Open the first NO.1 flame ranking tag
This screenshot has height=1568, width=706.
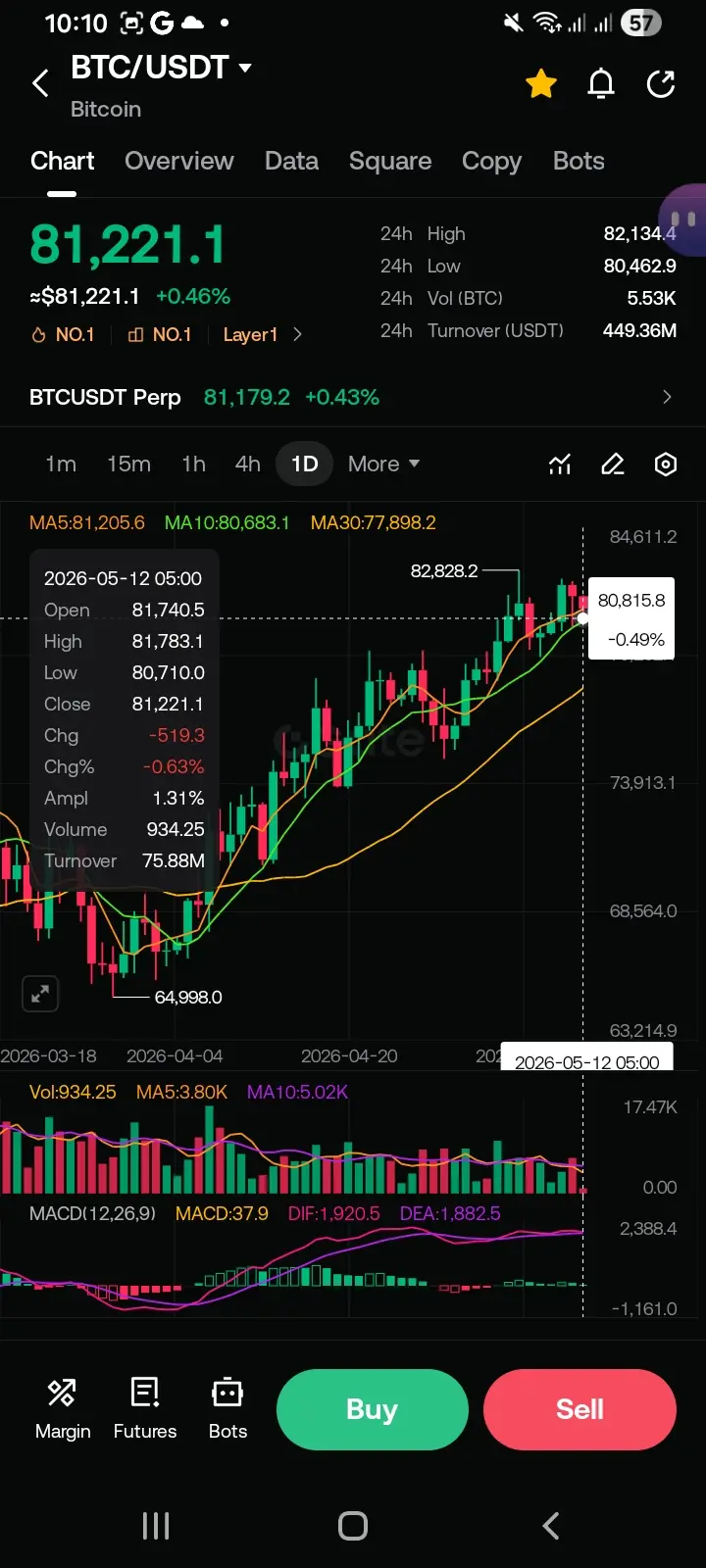click(64, 335)
